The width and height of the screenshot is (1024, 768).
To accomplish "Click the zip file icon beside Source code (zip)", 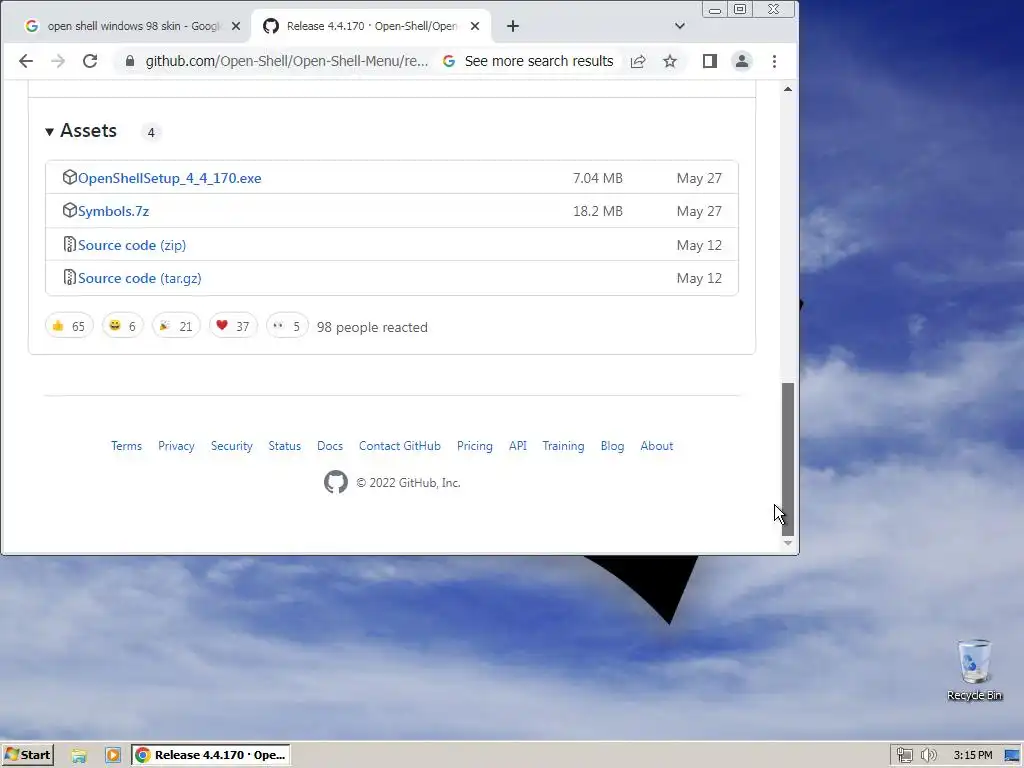I will coord(69,244).
